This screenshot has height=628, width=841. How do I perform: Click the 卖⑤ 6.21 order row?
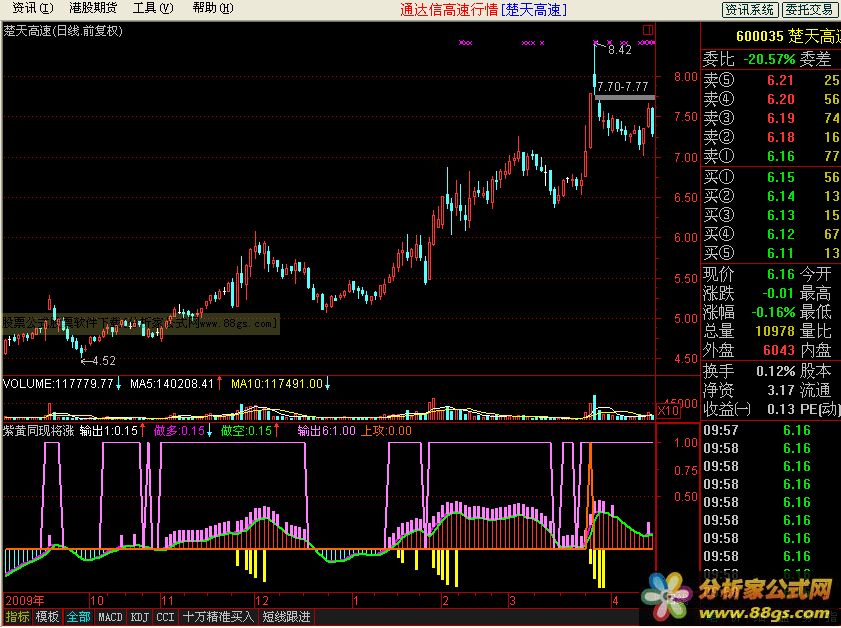click(771, 80)
